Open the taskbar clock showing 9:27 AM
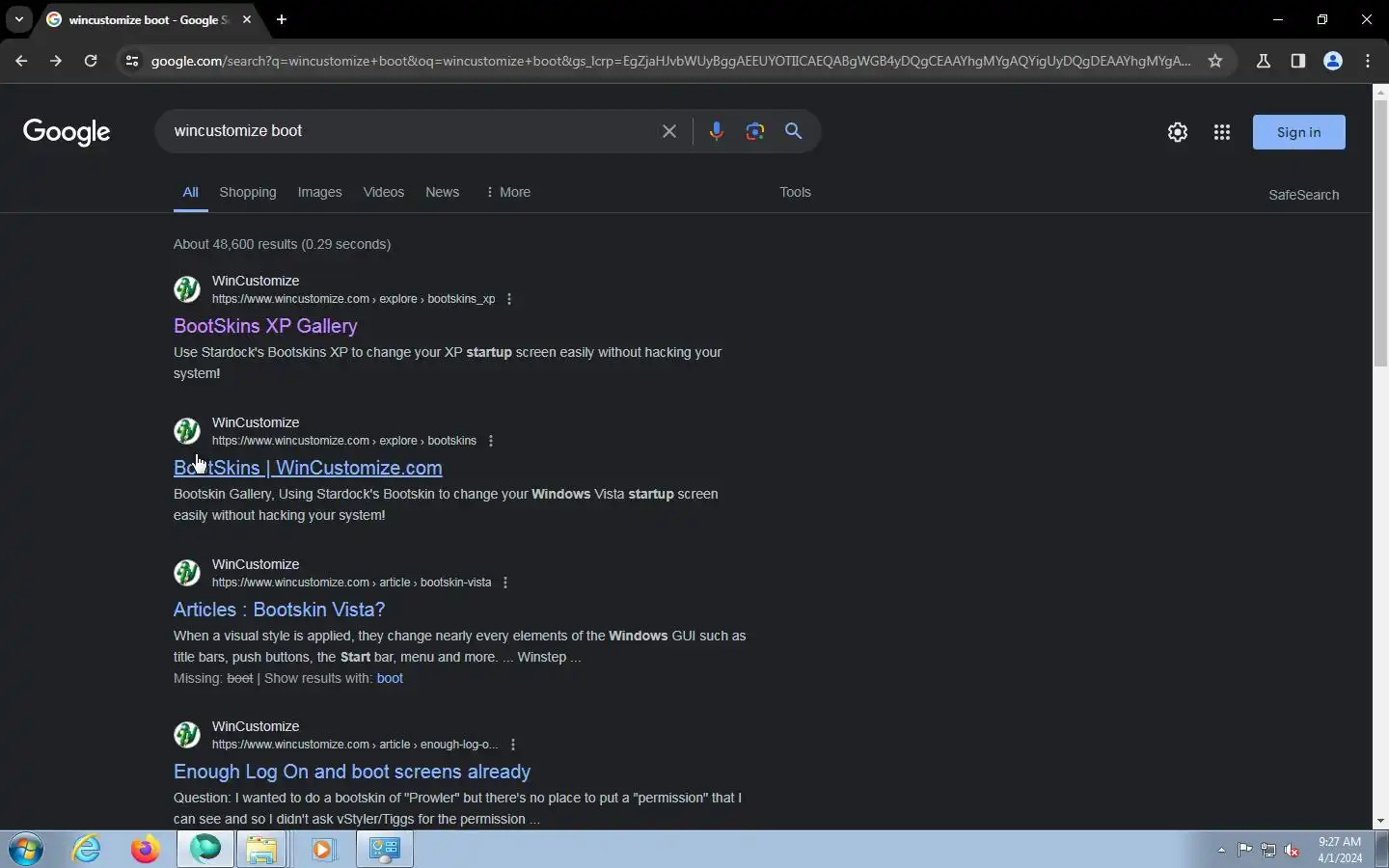The image size is (1389, 868). (1340, 850)
